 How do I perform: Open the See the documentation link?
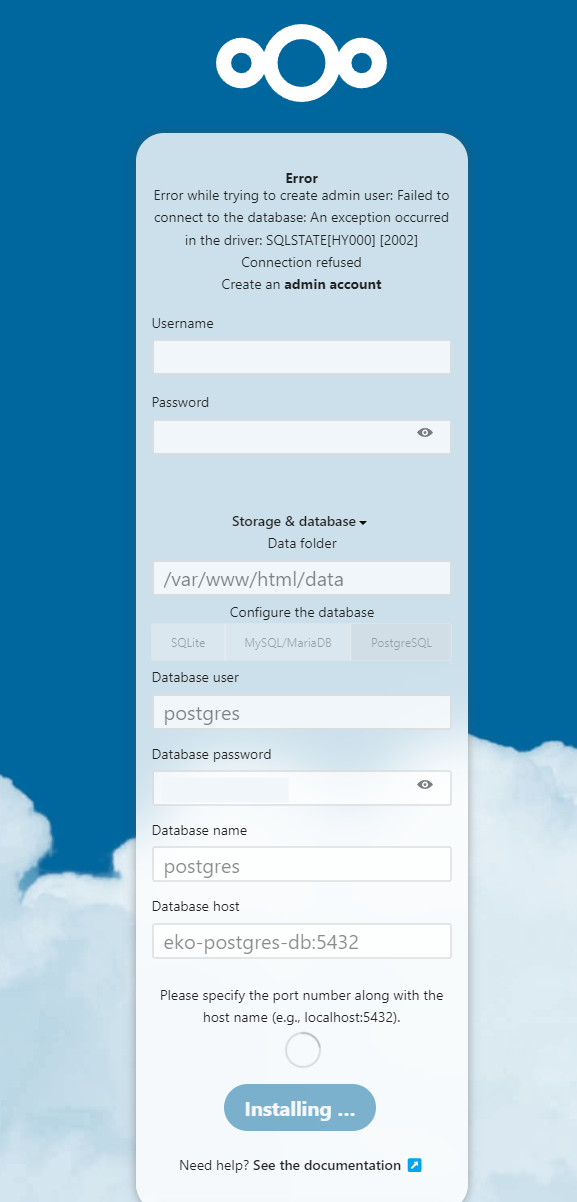click(x=327, y=1165)
